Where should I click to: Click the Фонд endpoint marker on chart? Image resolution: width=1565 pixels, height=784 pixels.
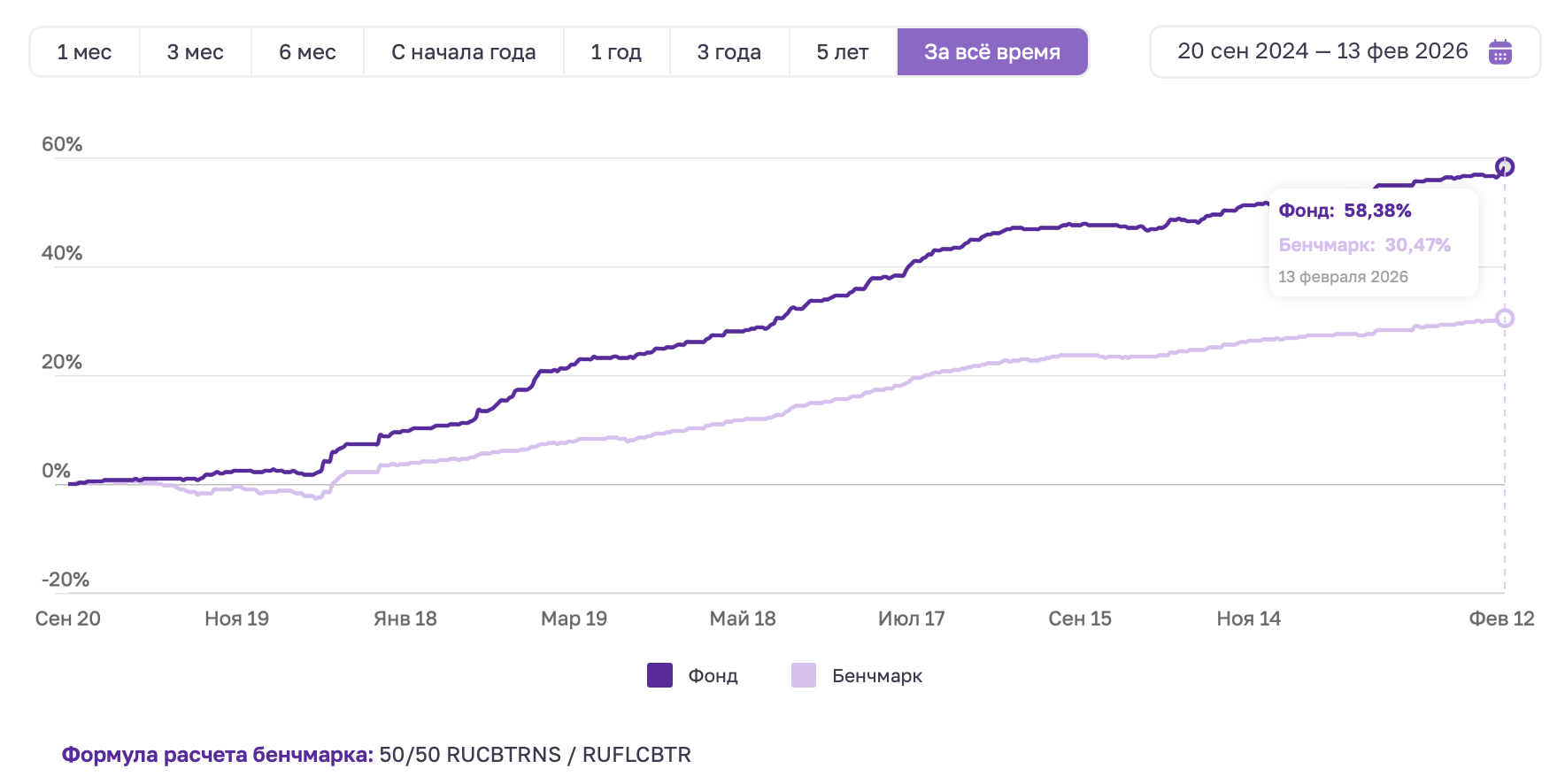point(1504,166)
